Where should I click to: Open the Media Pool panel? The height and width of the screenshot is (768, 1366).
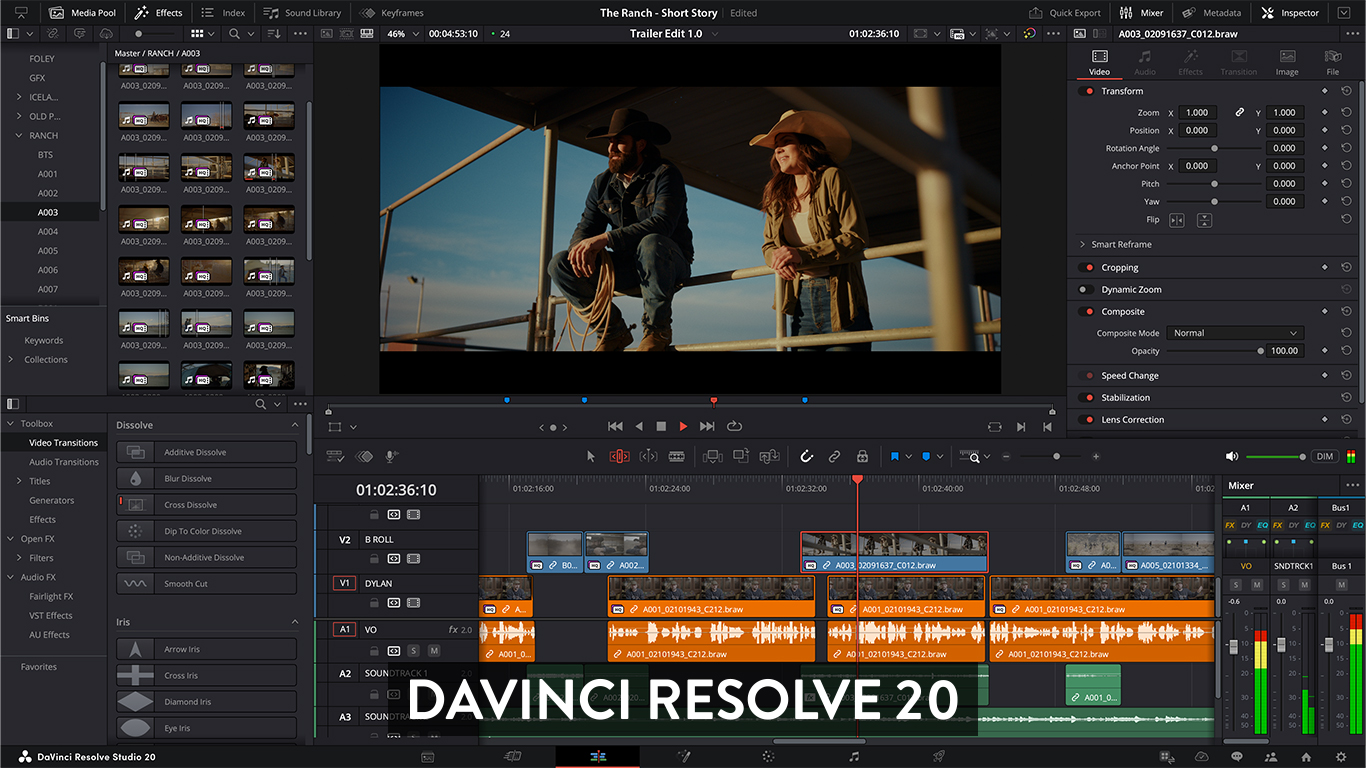pyautogui.click(x=81, y=13)
